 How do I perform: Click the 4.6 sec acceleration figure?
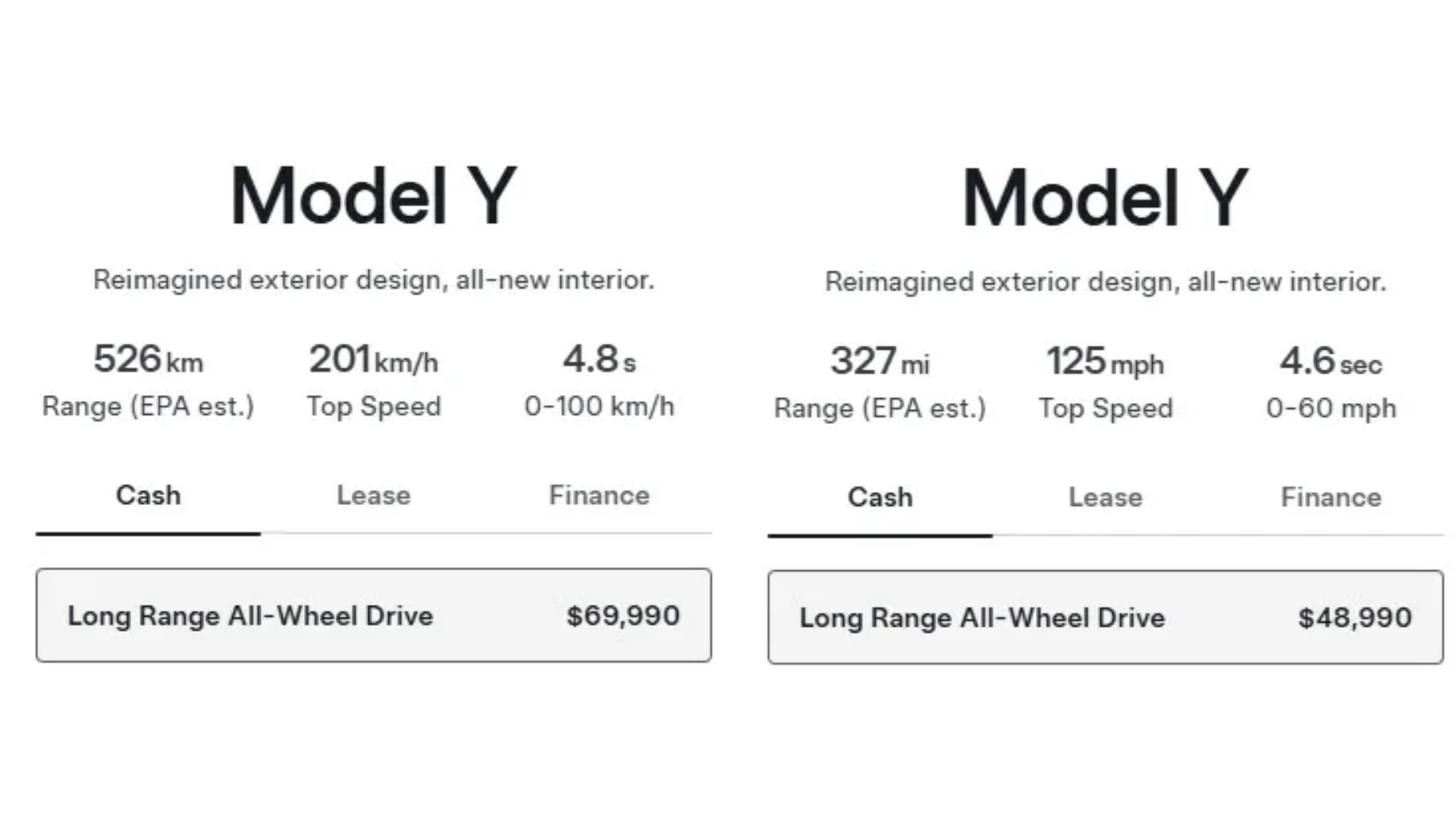[1331, 362]
